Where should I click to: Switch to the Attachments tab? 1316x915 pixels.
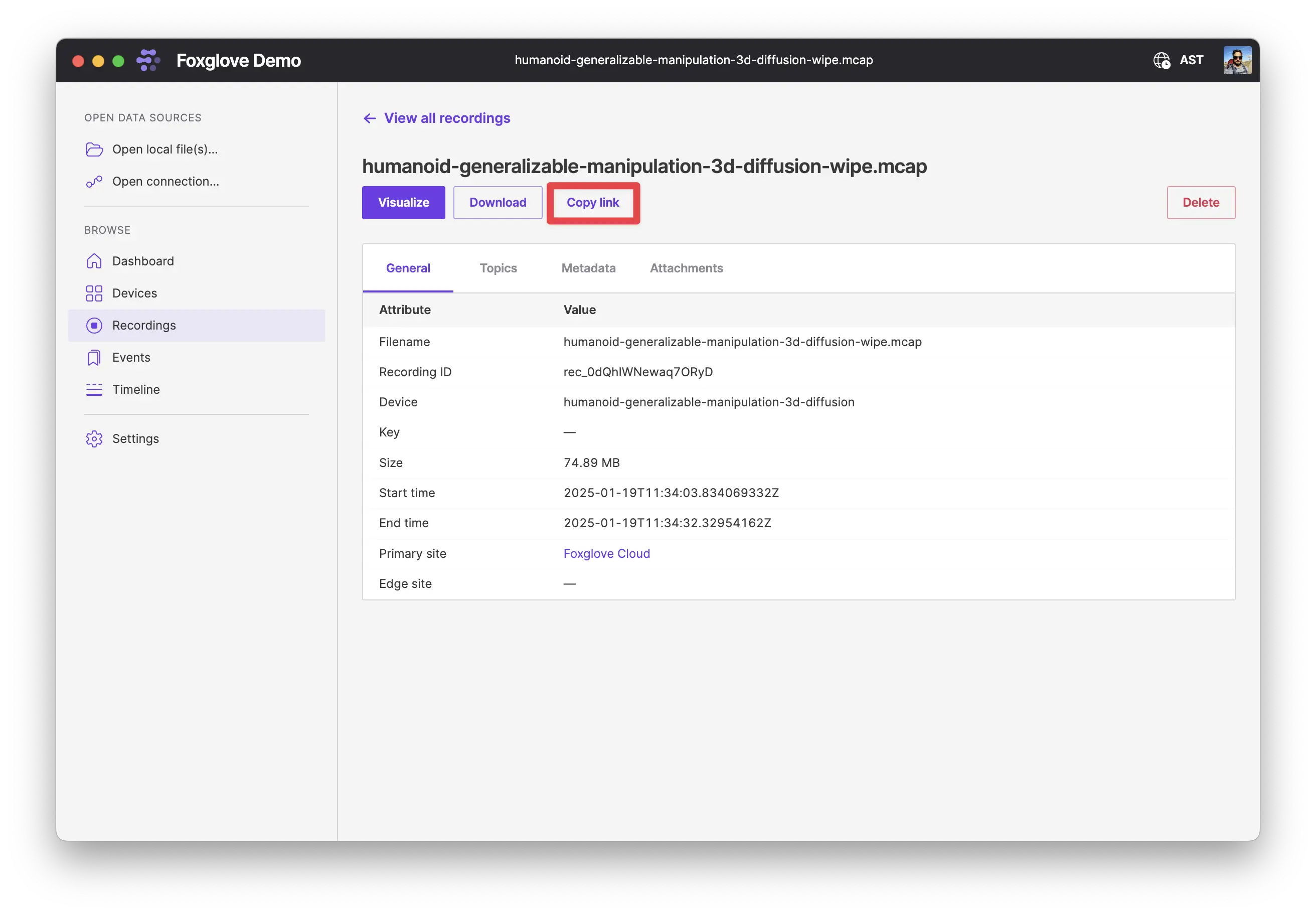click(687, 268)
